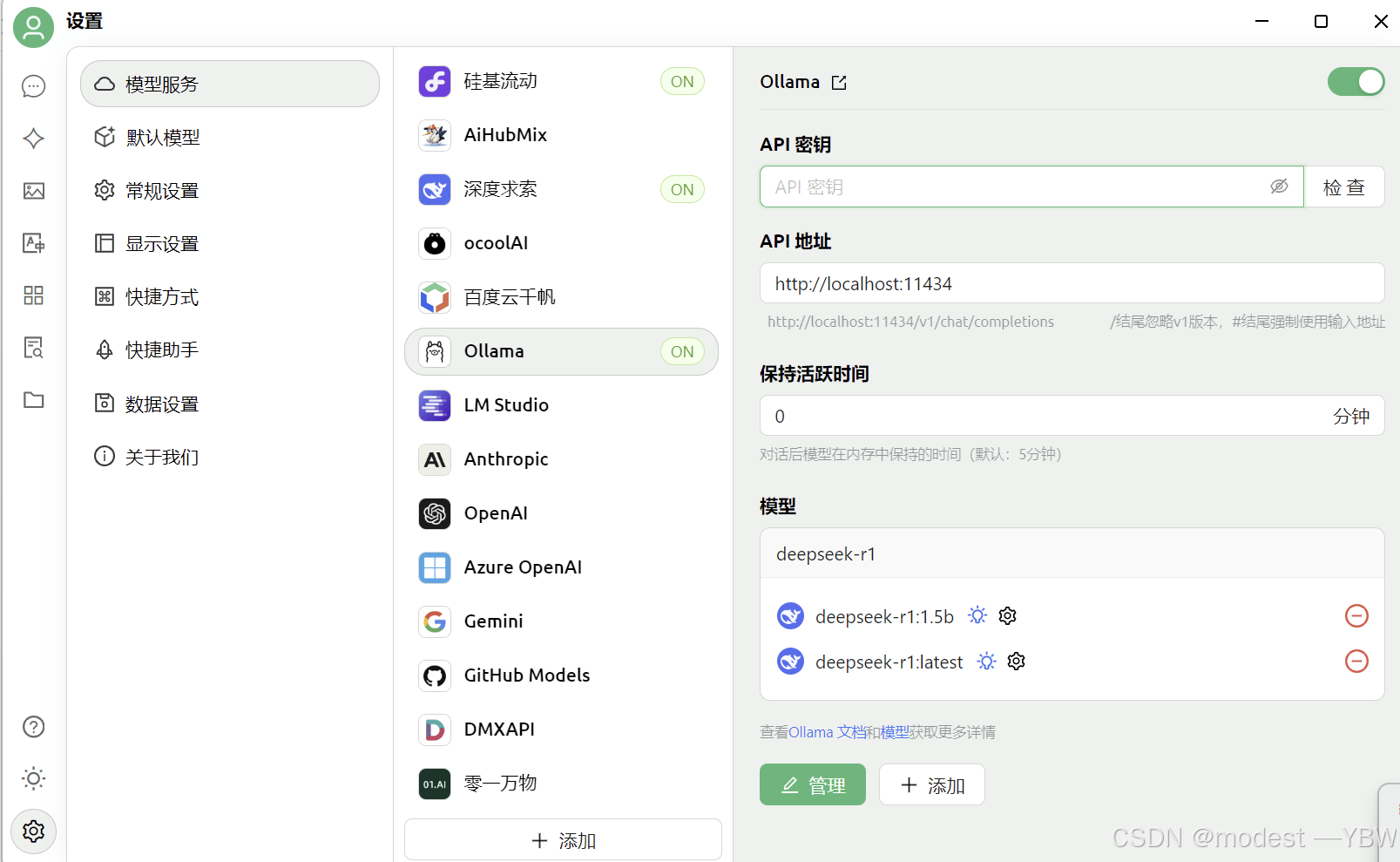The width and height of the screenshot is (1400, 862).
Task: Click the ON badge for 硅基流动
Action: tap(682, 81)
